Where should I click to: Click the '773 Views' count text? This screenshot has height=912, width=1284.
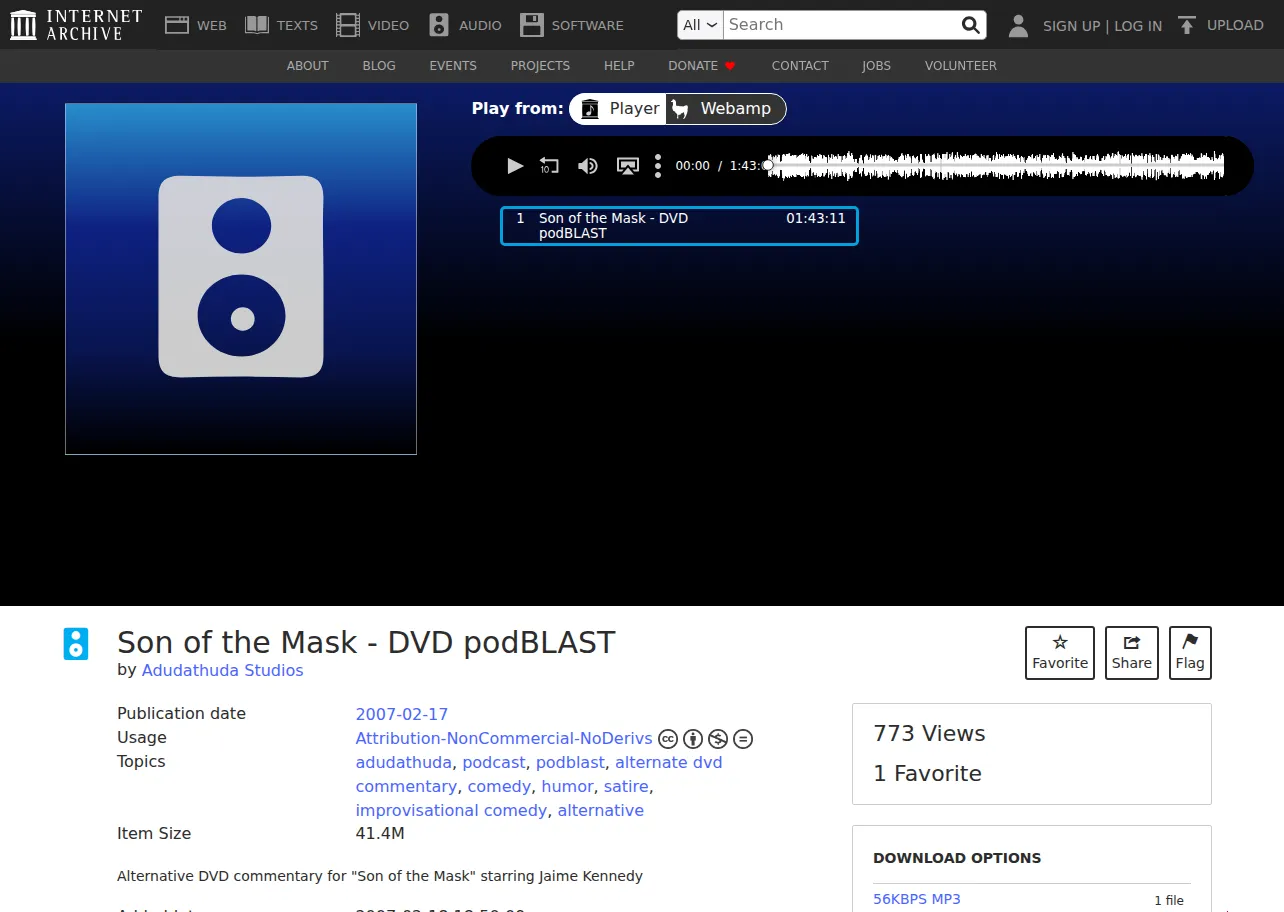pos(929,734)
